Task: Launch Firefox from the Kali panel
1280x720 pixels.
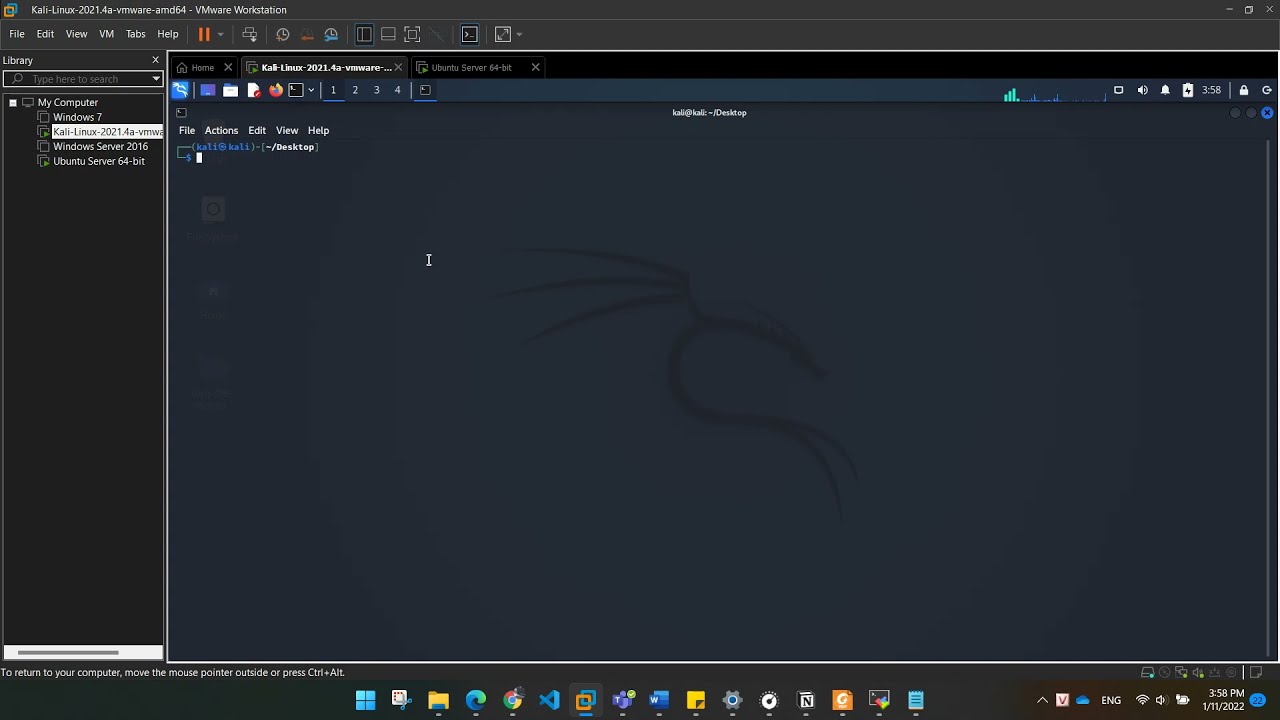Action: coord(276,90)
